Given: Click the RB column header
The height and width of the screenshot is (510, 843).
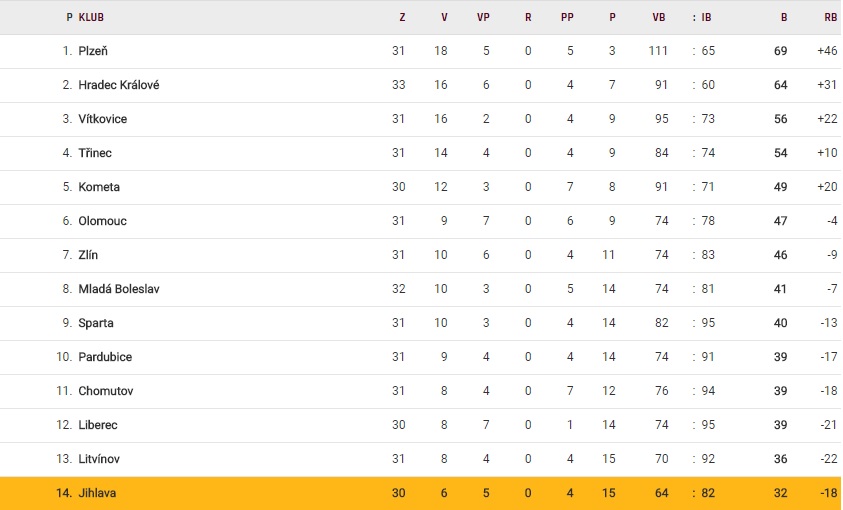Looking at the screenshot, I should tap(829, 17).
